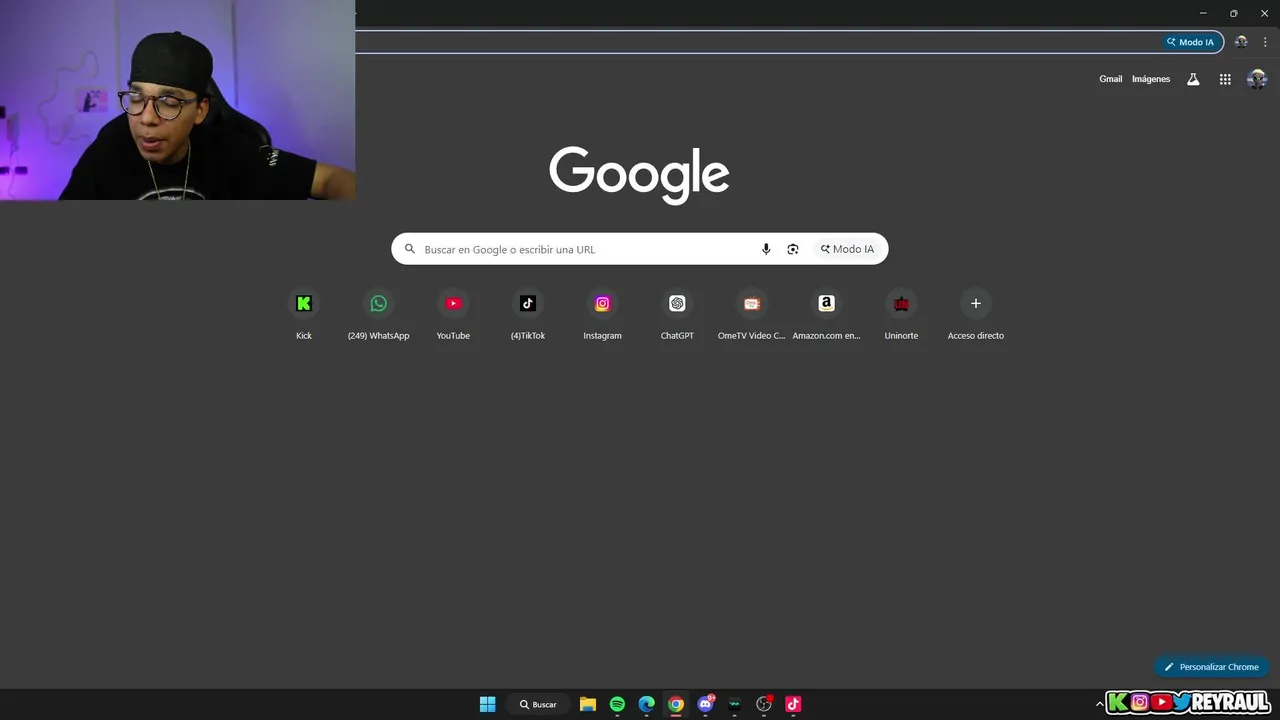Open Gmail link
This screenshot has width=1280, height=720.
coord(1111,79)
